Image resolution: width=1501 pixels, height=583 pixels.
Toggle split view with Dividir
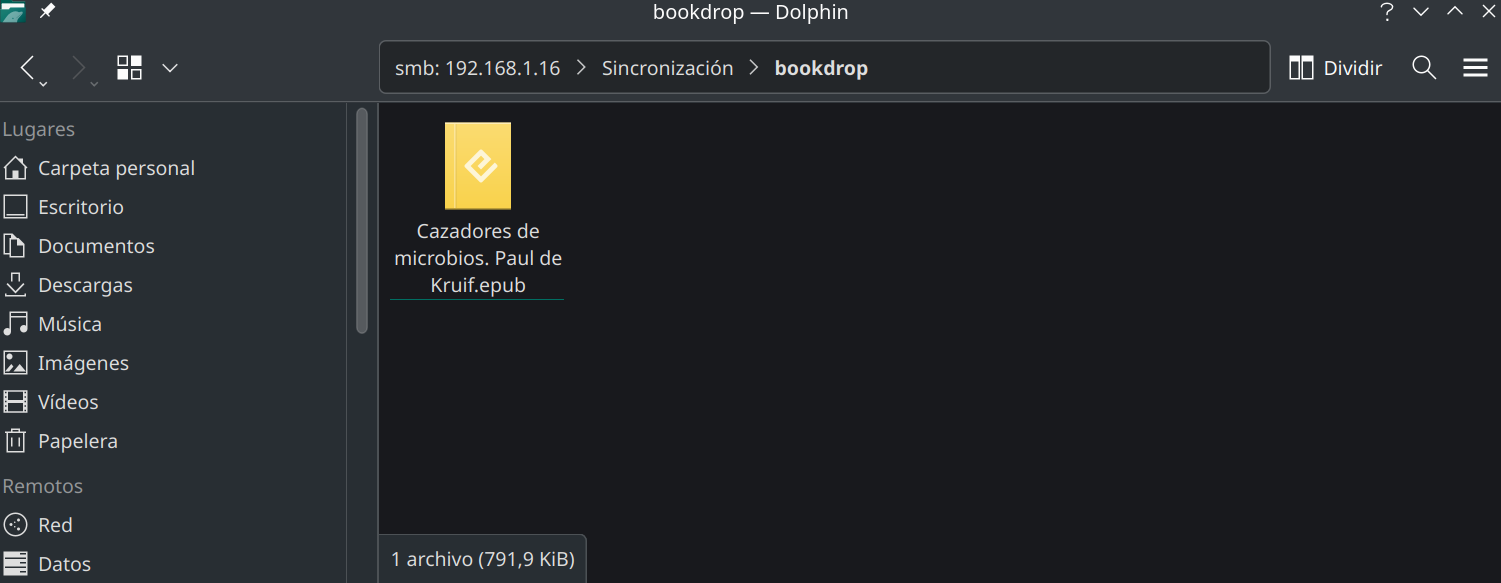pyautogui.click(x=1335, y=68)
